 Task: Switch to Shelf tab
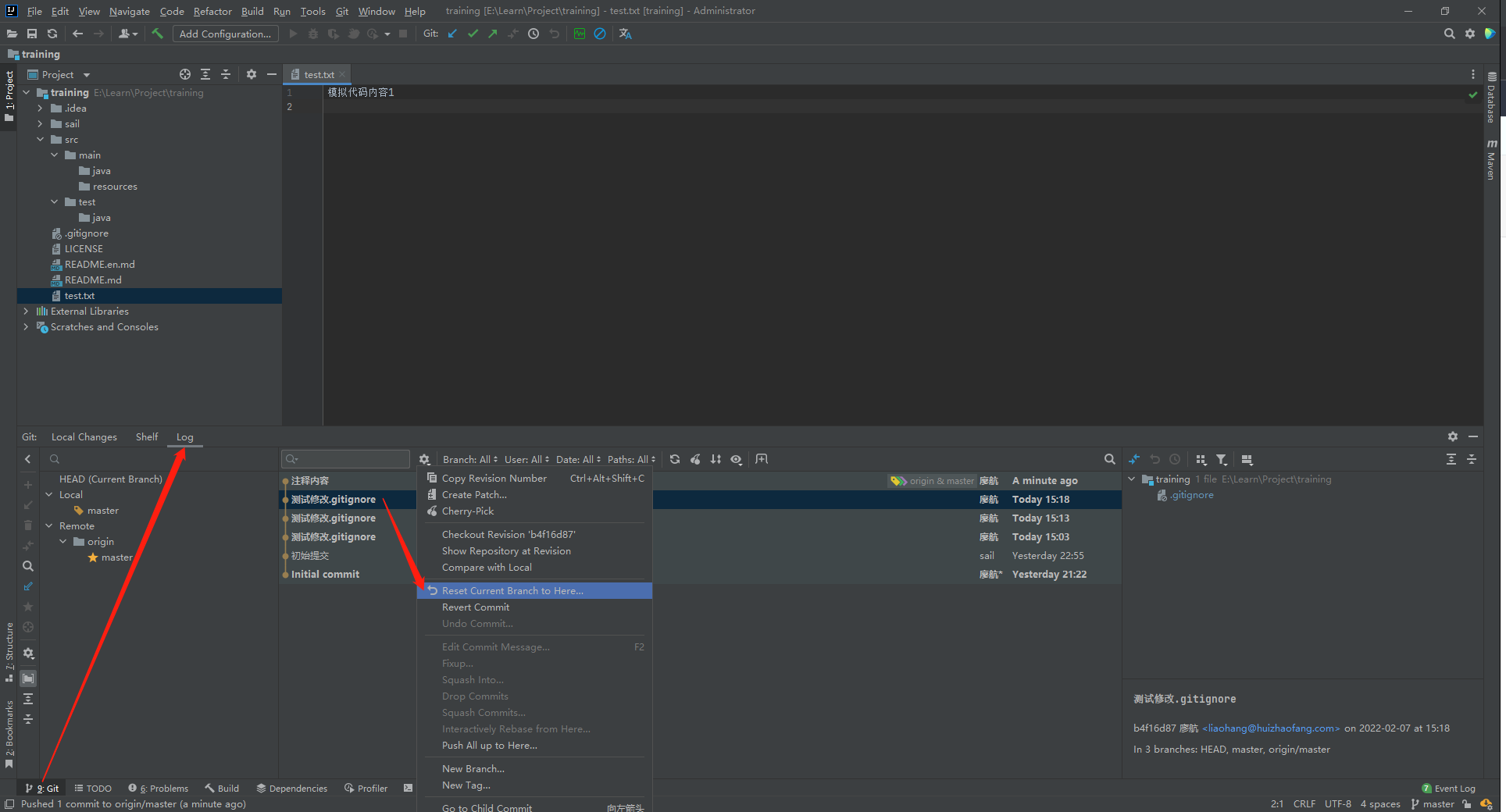147,436
